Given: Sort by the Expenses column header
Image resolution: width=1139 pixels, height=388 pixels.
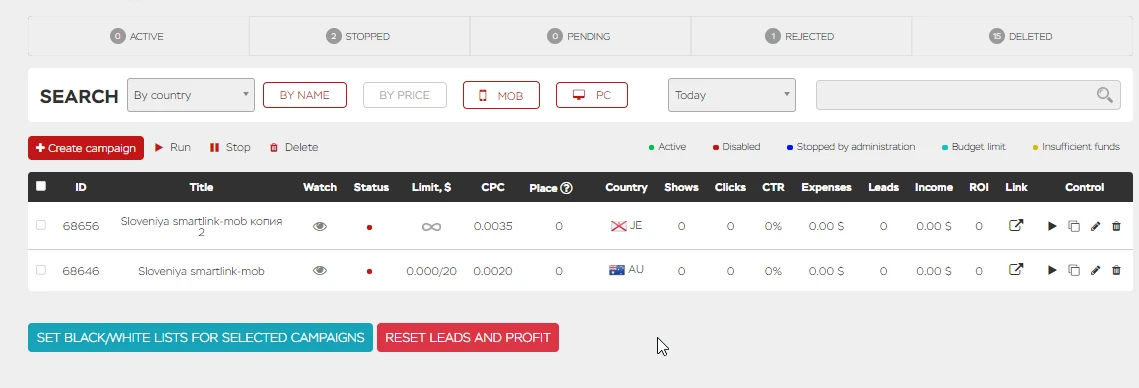Looking at the screenshot, I should pos(827,187).
